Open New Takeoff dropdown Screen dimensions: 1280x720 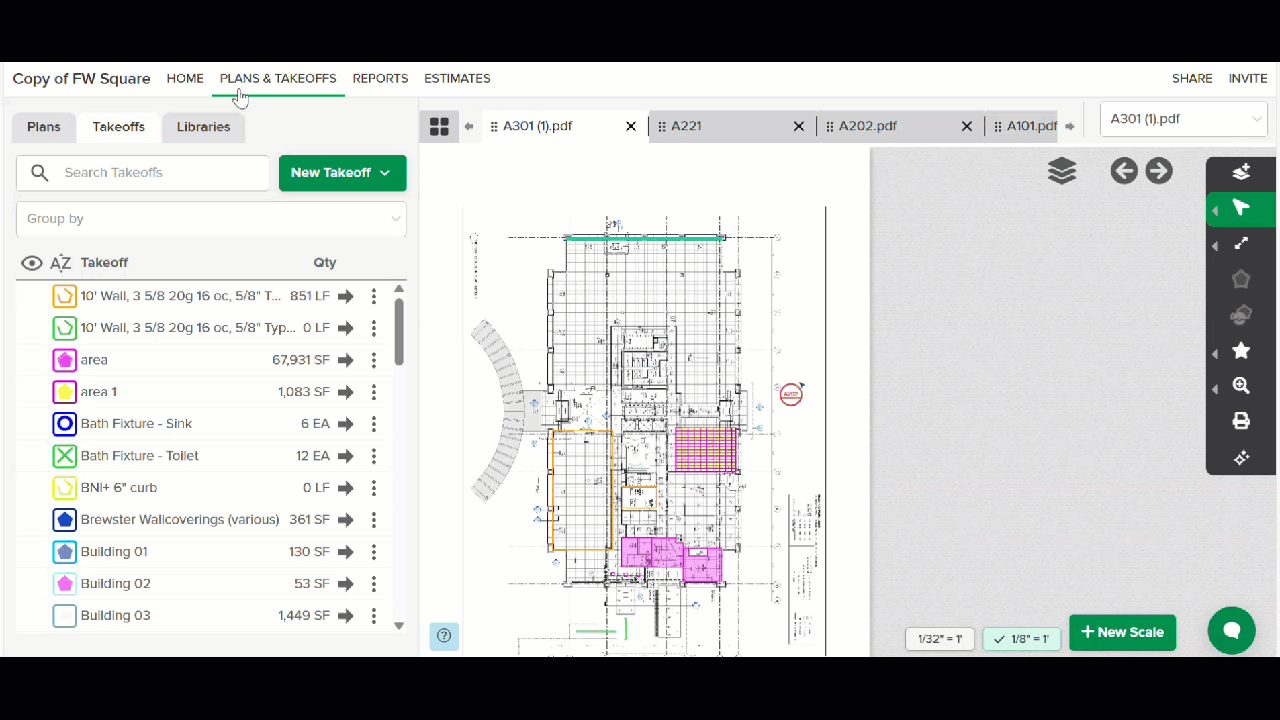point(342,173)
